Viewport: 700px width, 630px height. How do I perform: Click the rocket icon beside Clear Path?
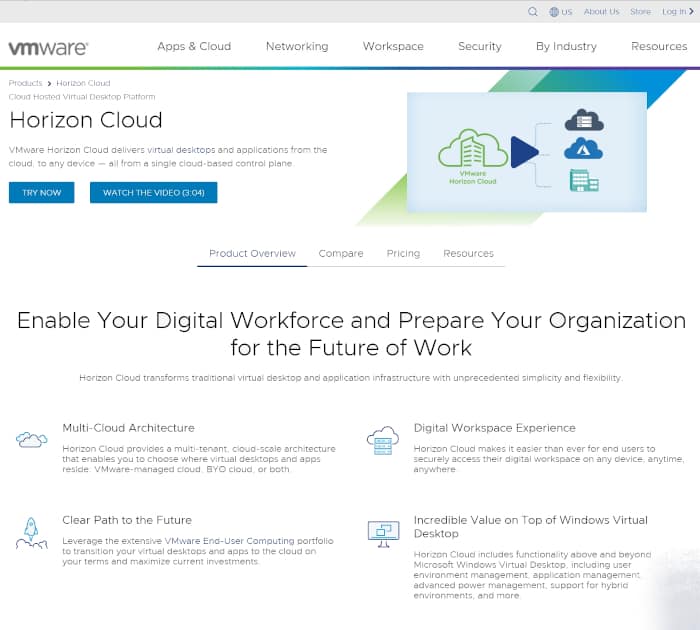[x=31, y=531]
